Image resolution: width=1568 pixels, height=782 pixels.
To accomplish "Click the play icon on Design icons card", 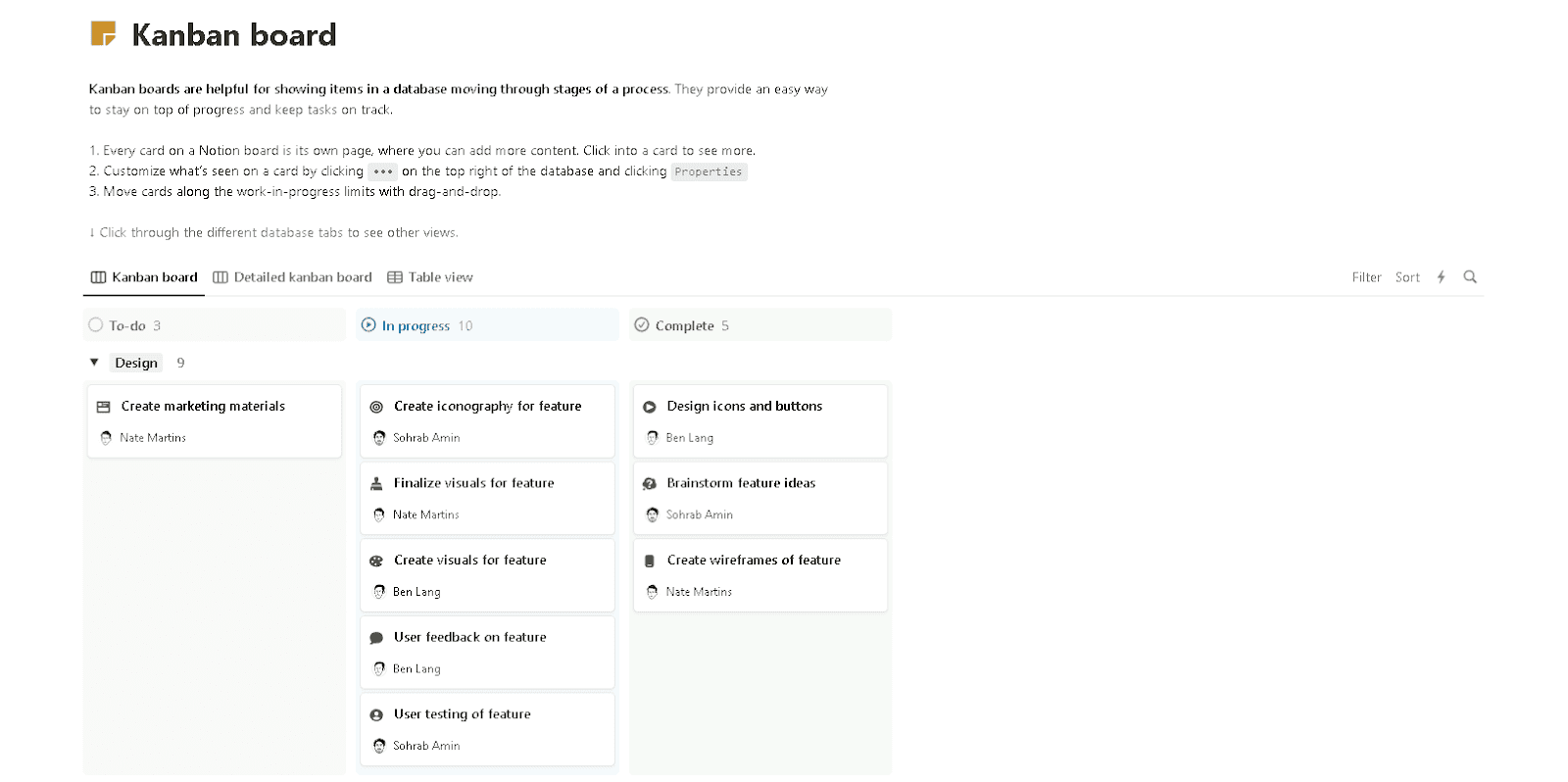I will pyautogui.click(x=650, y=406).
